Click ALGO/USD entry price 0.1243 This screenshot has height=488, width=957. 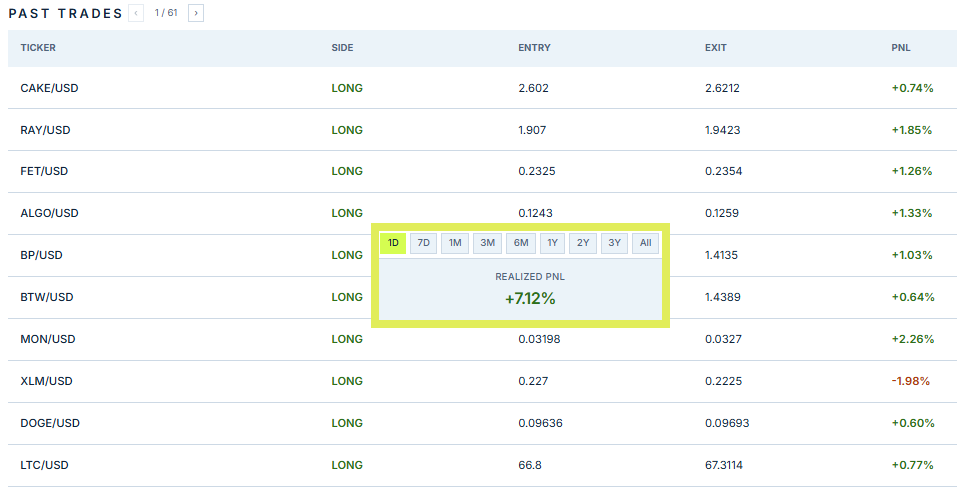click(535, 214)
